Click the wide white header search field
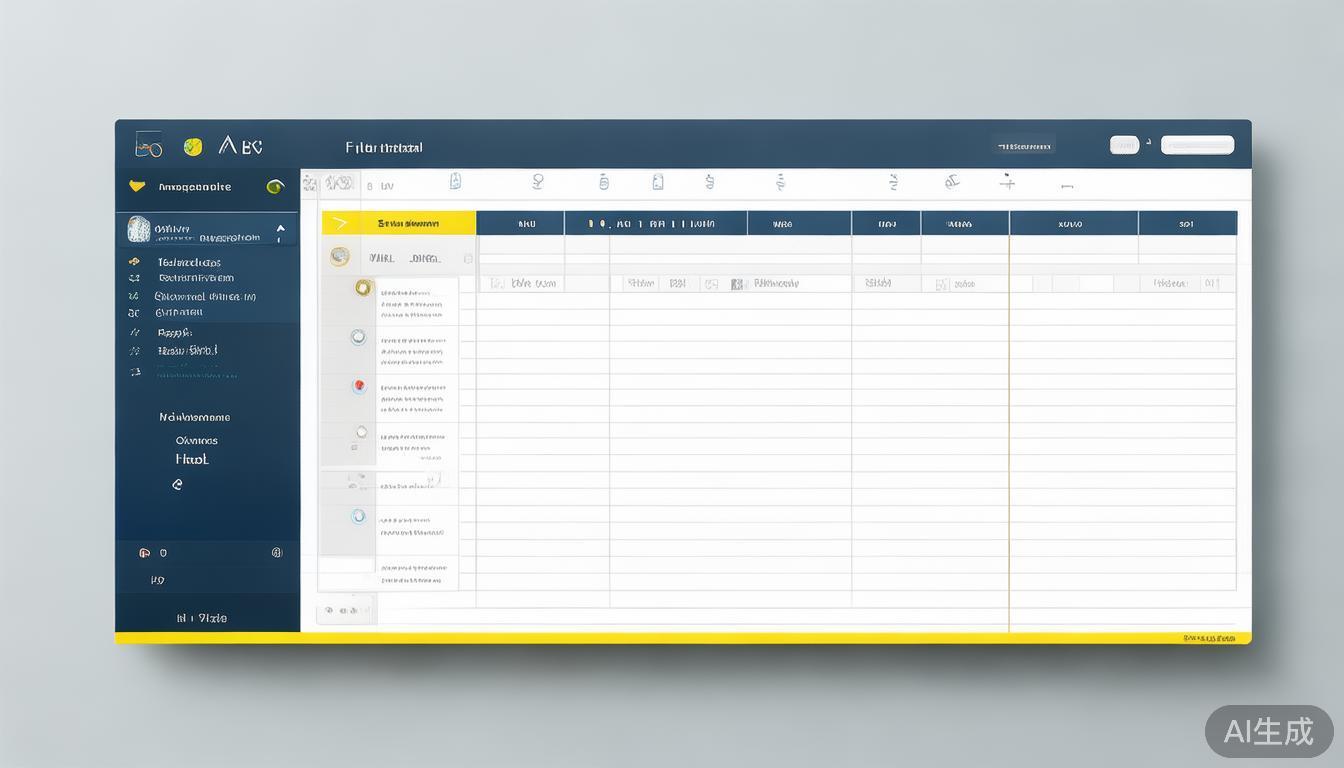The width and height of the screenshot is (1344, 768). click(1197, 145)
